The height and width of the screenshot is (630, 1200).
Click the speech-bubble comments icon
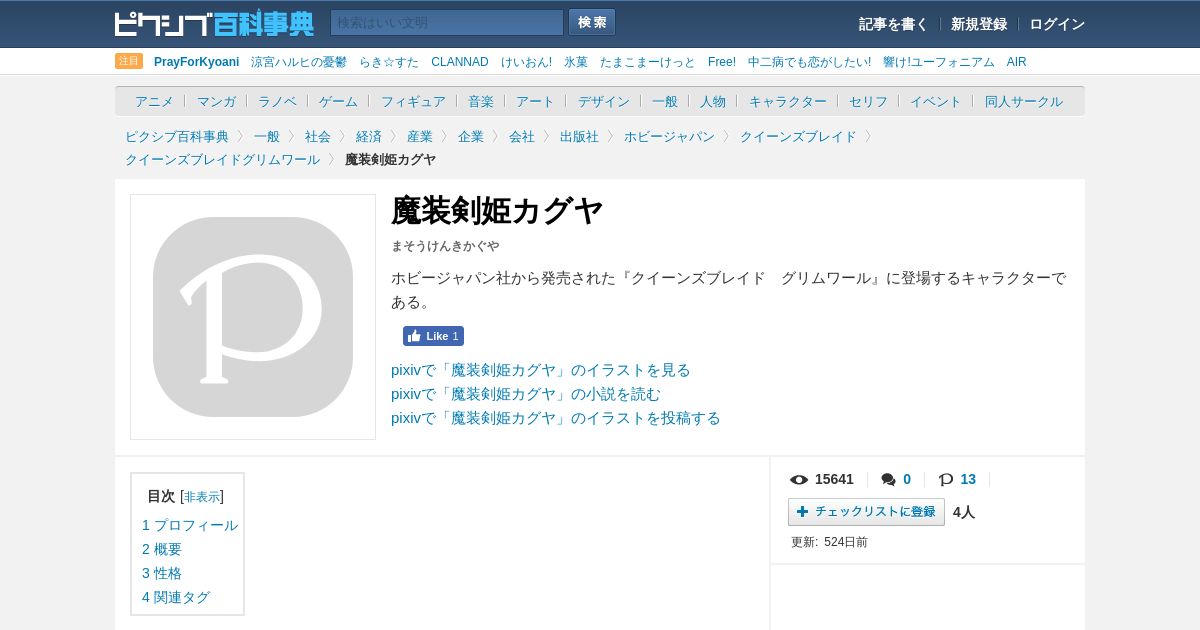889,480
